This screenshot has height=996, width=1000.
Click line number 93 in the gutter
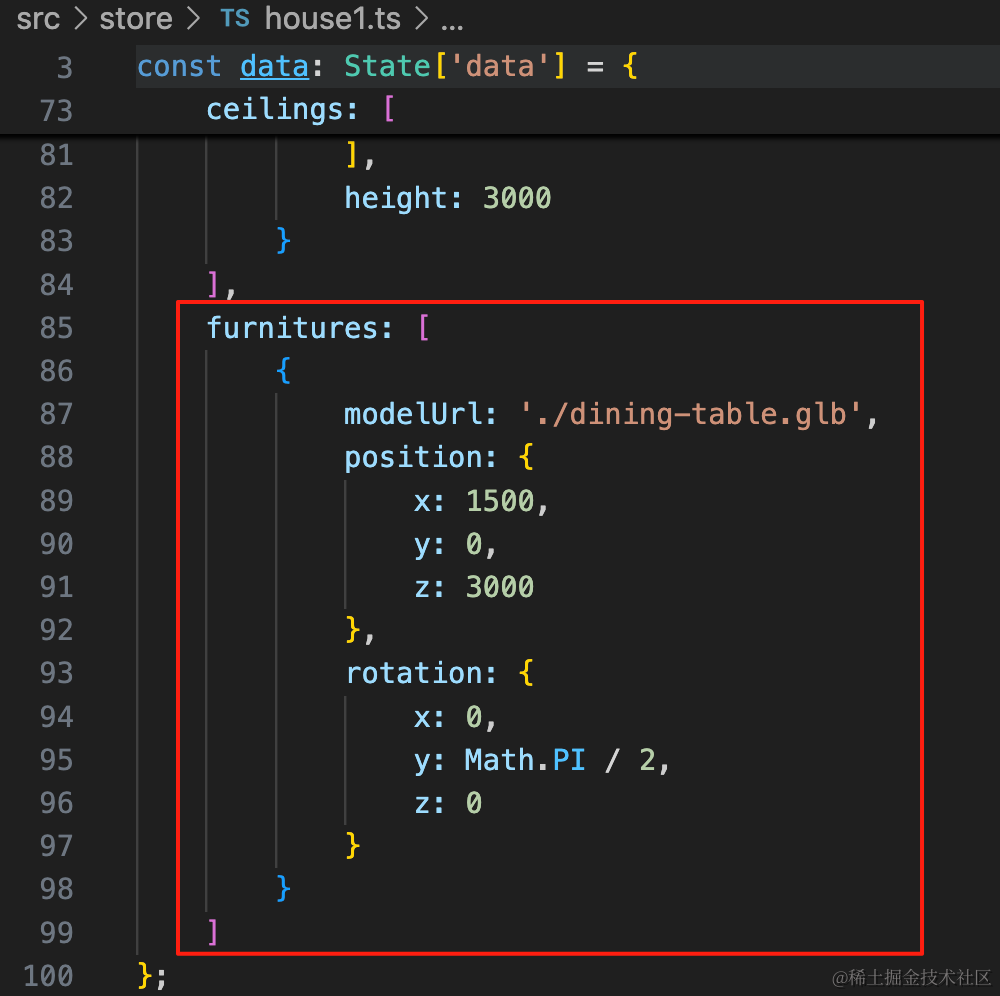point(56,673)
